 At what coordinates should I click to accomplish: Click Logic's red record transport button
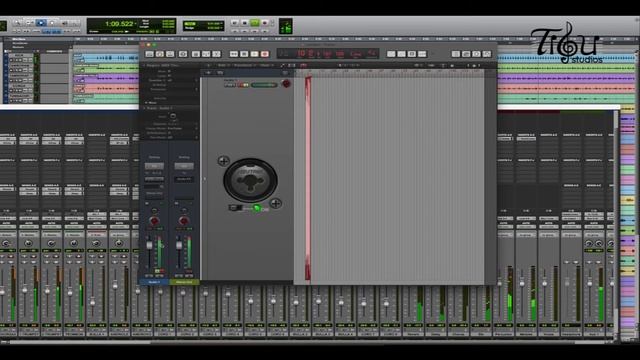265,54
